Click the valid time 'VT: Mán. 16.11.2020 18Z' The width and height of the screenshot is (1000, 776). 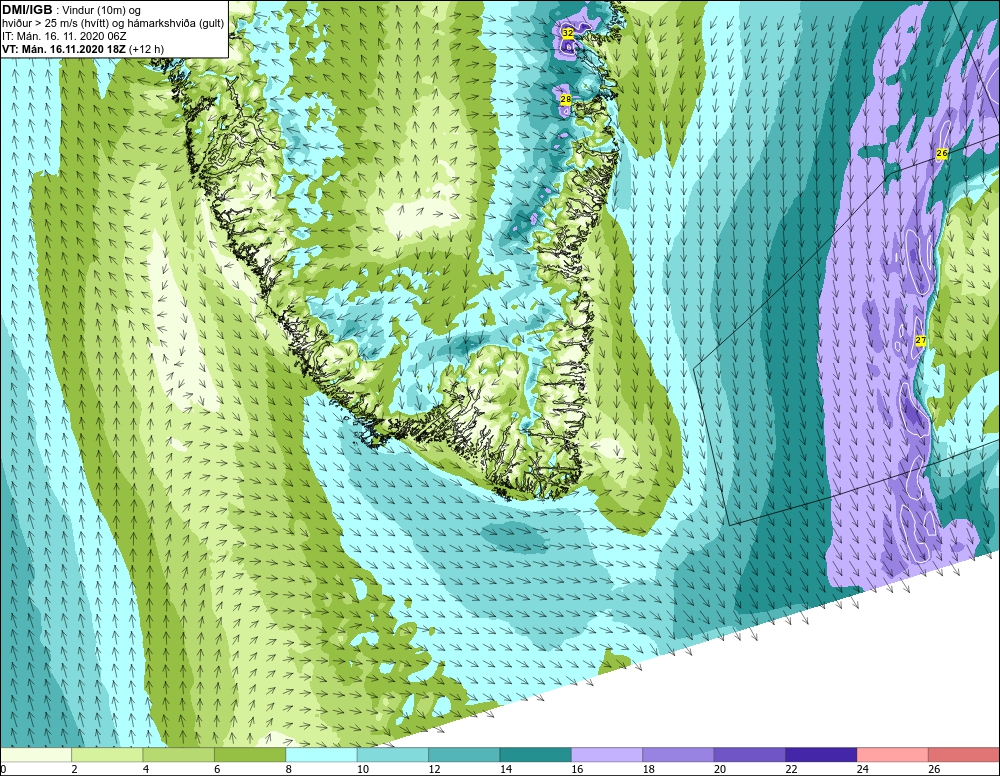pyautogui.click(x=64, y=49)
